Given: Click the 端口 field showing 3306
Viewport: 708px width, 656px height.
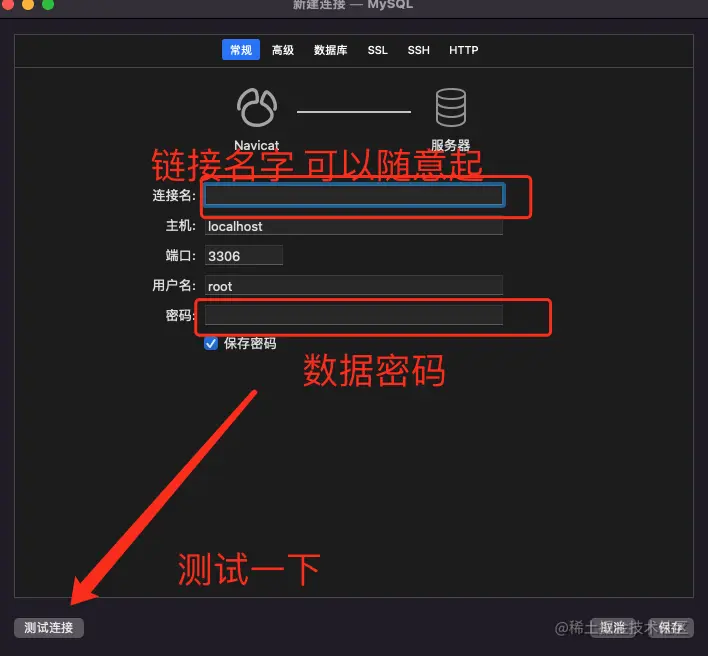Looking at the screenshot, I should point(244,256).
